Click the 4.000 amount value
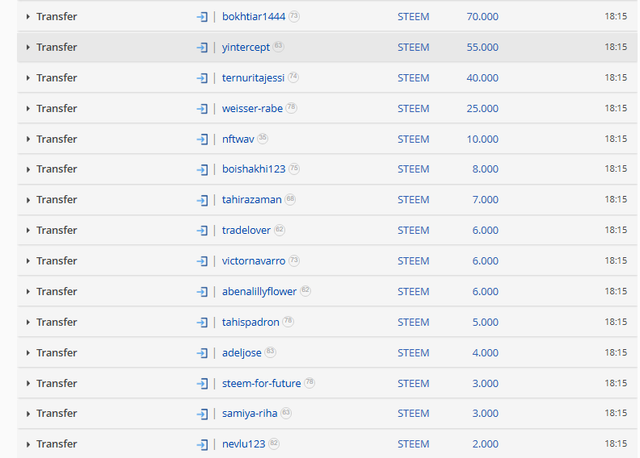Viewport: 640px width, 458px height. click(x=485, y=353)
